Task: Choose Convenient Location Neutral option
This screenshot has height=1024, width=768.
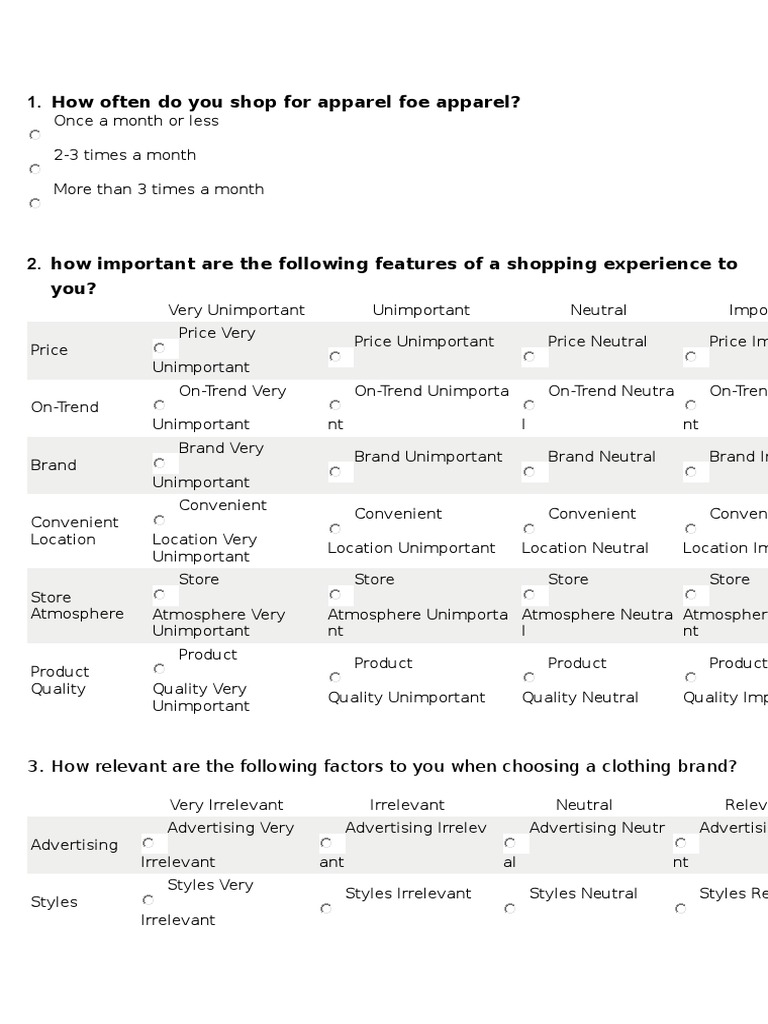Action: pyautogui.click(x=529, y=528)
